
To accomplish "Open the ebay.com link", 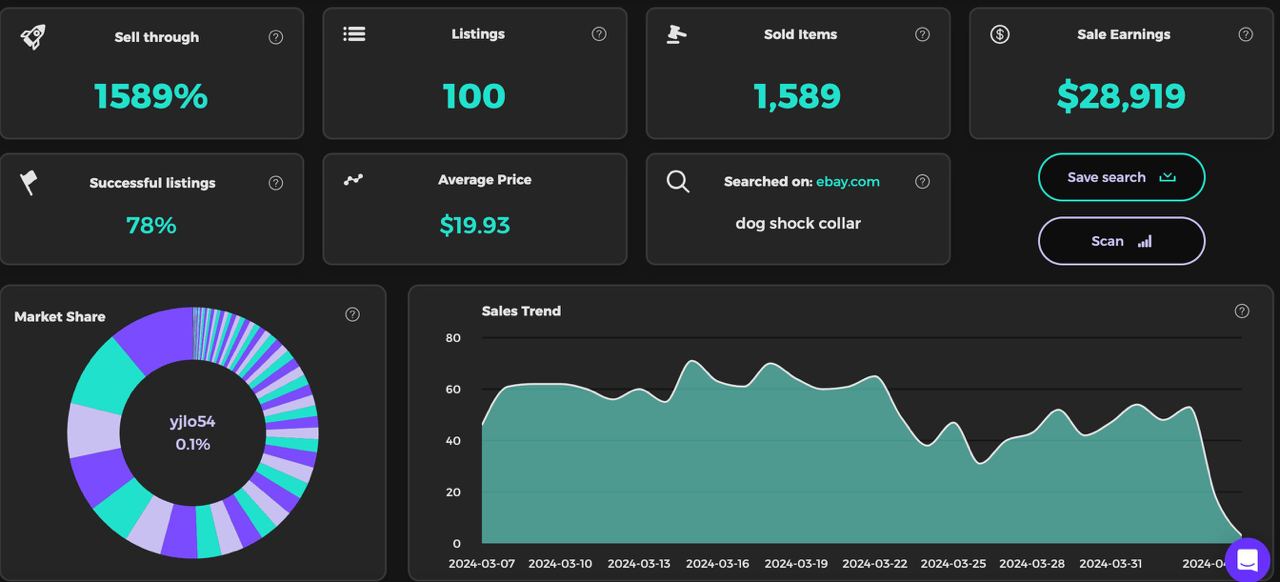I will (848, 182).
